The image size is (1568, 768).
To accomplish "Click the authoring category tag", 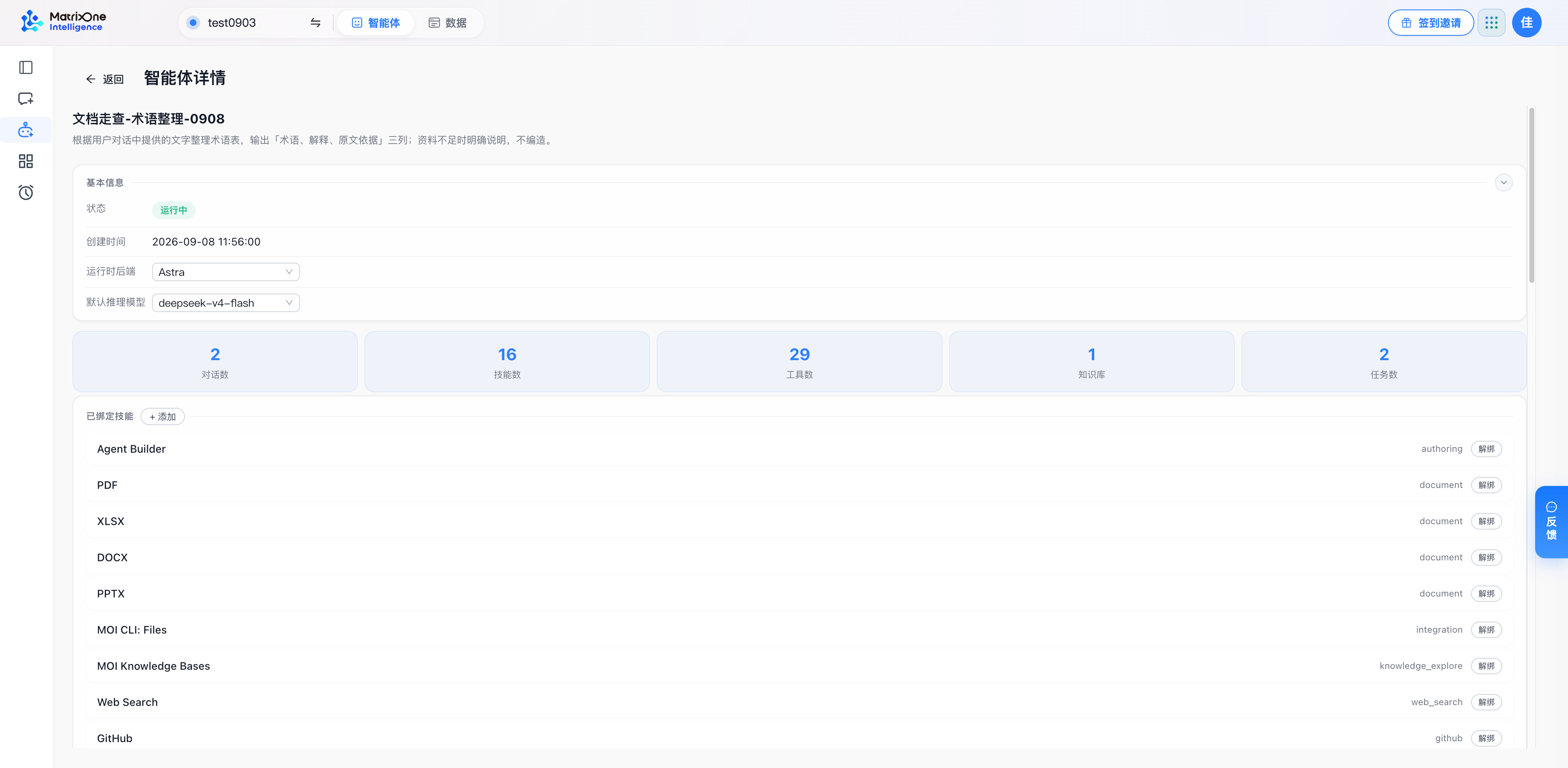I will pyautogui.click(x=1441, y=449).
